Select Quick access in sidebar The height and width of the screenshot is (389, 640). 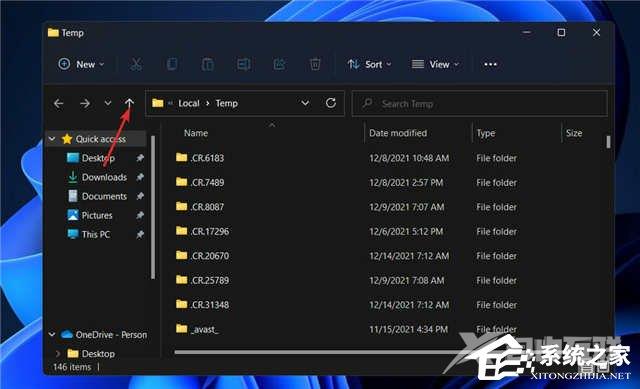(100, 139)
